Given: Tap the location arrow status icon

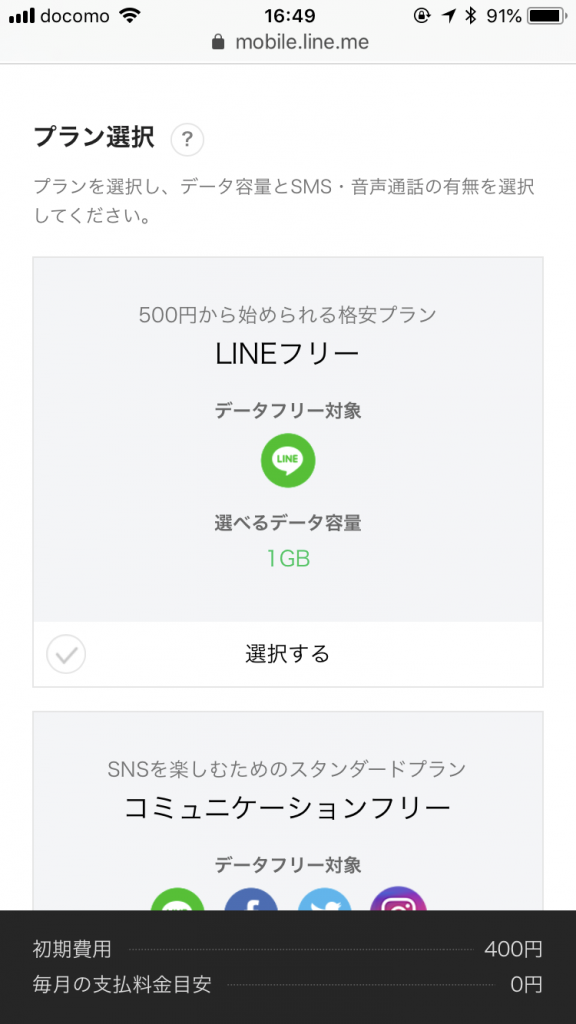Looking at the screenshot, I should (x=449, y=16).
